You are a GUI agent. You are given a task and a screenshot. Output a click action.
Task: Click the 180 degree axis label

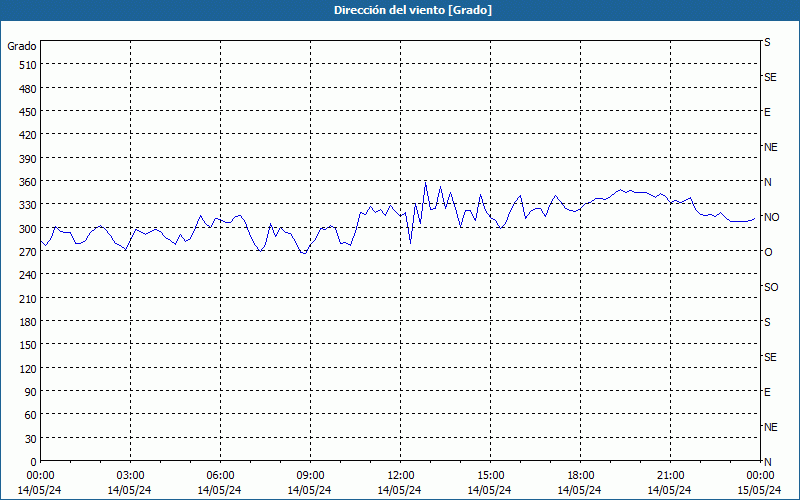click(x=28, y=322)
